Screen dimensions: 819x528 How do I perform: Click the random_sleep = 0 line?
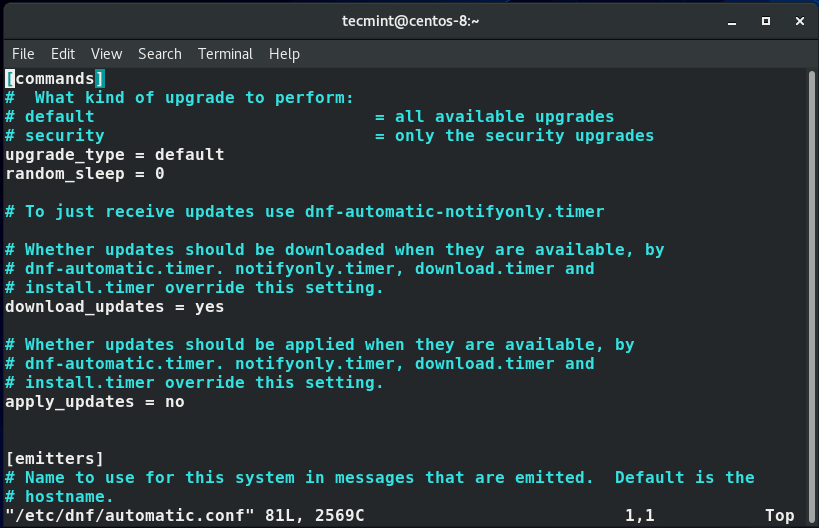point(85,174)
